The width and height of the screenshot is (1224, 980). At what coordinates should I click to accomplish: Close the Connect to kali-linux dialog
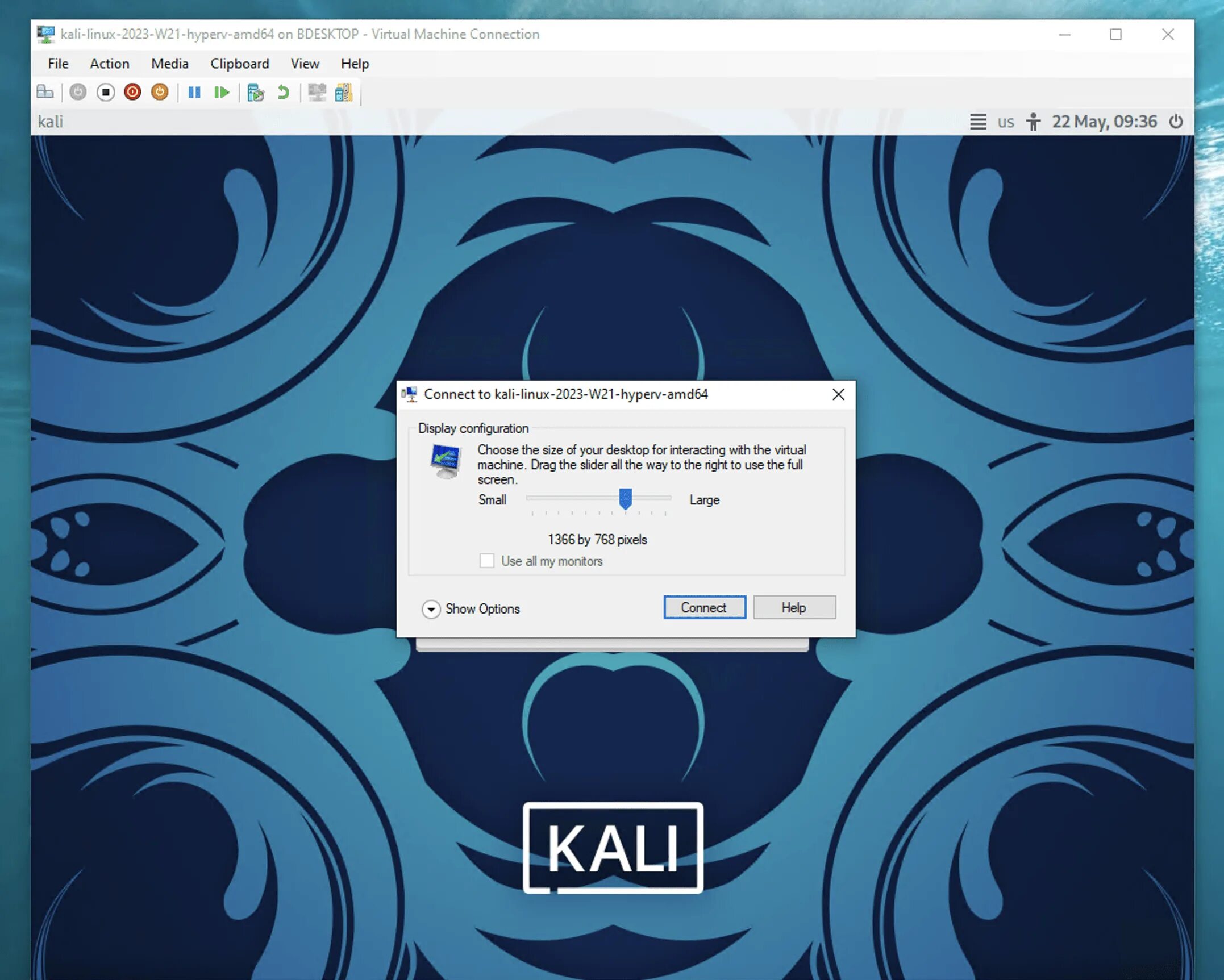838,394
